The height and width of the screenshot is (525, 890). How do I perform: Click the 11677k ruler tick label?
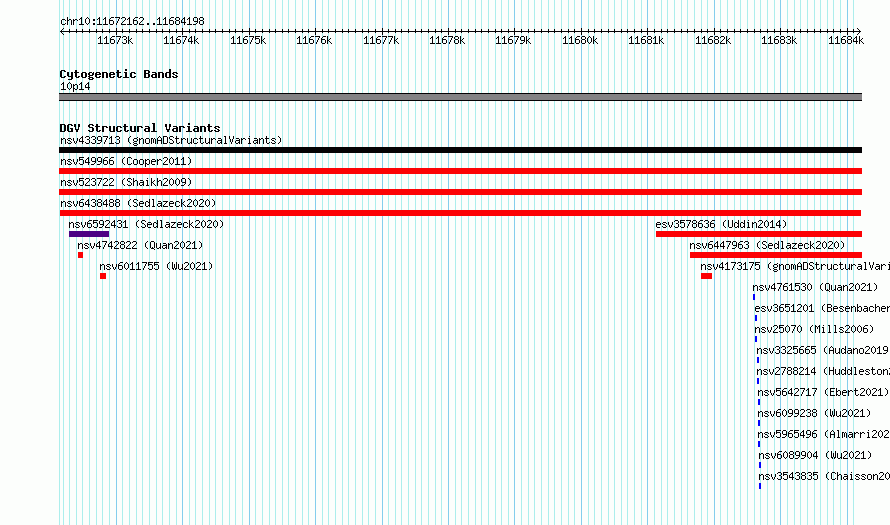coord(381,40)
